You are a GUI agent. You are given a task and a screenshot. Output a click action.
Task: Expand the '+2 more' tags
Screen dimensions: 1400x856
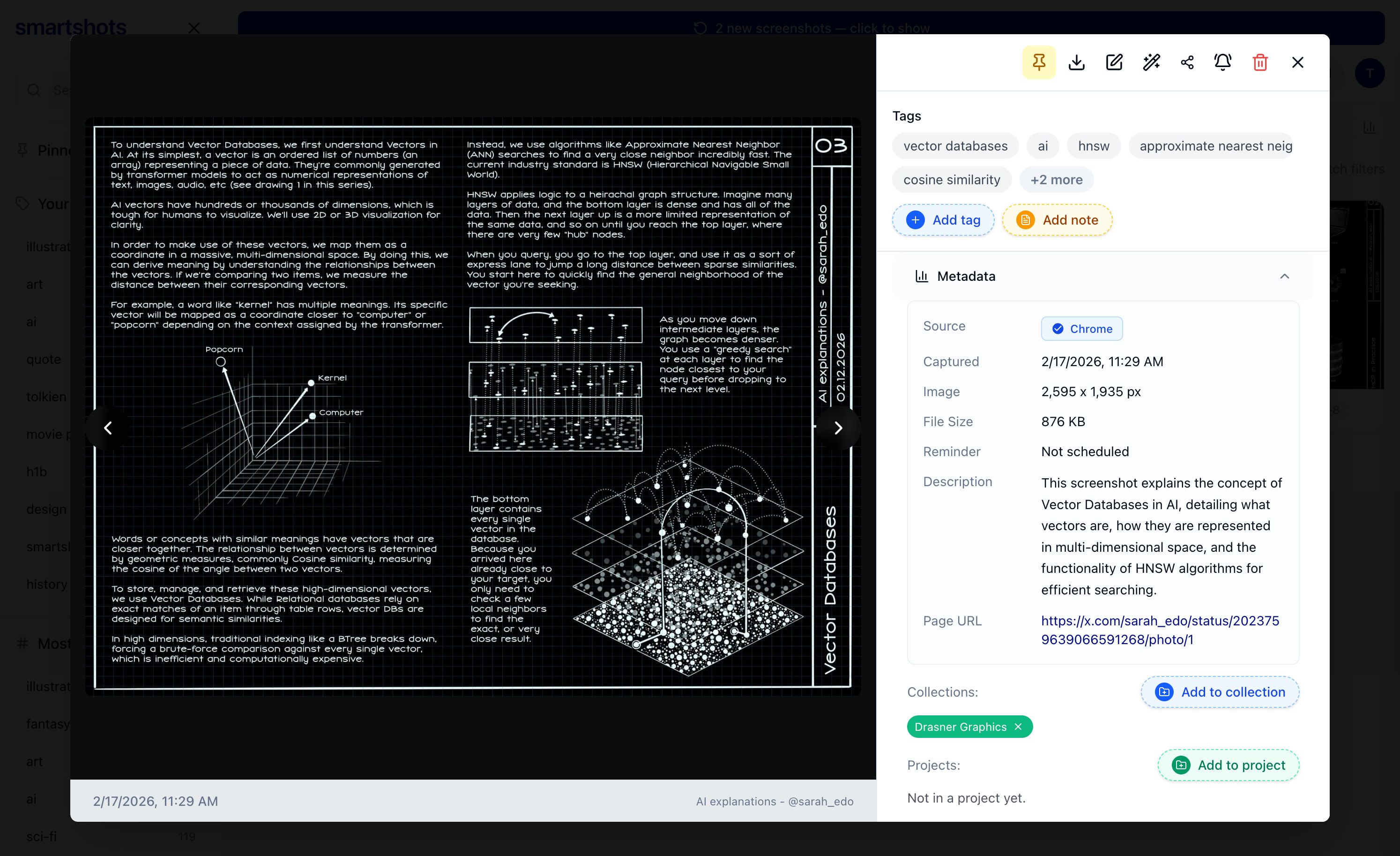(x=1056, y=180)
